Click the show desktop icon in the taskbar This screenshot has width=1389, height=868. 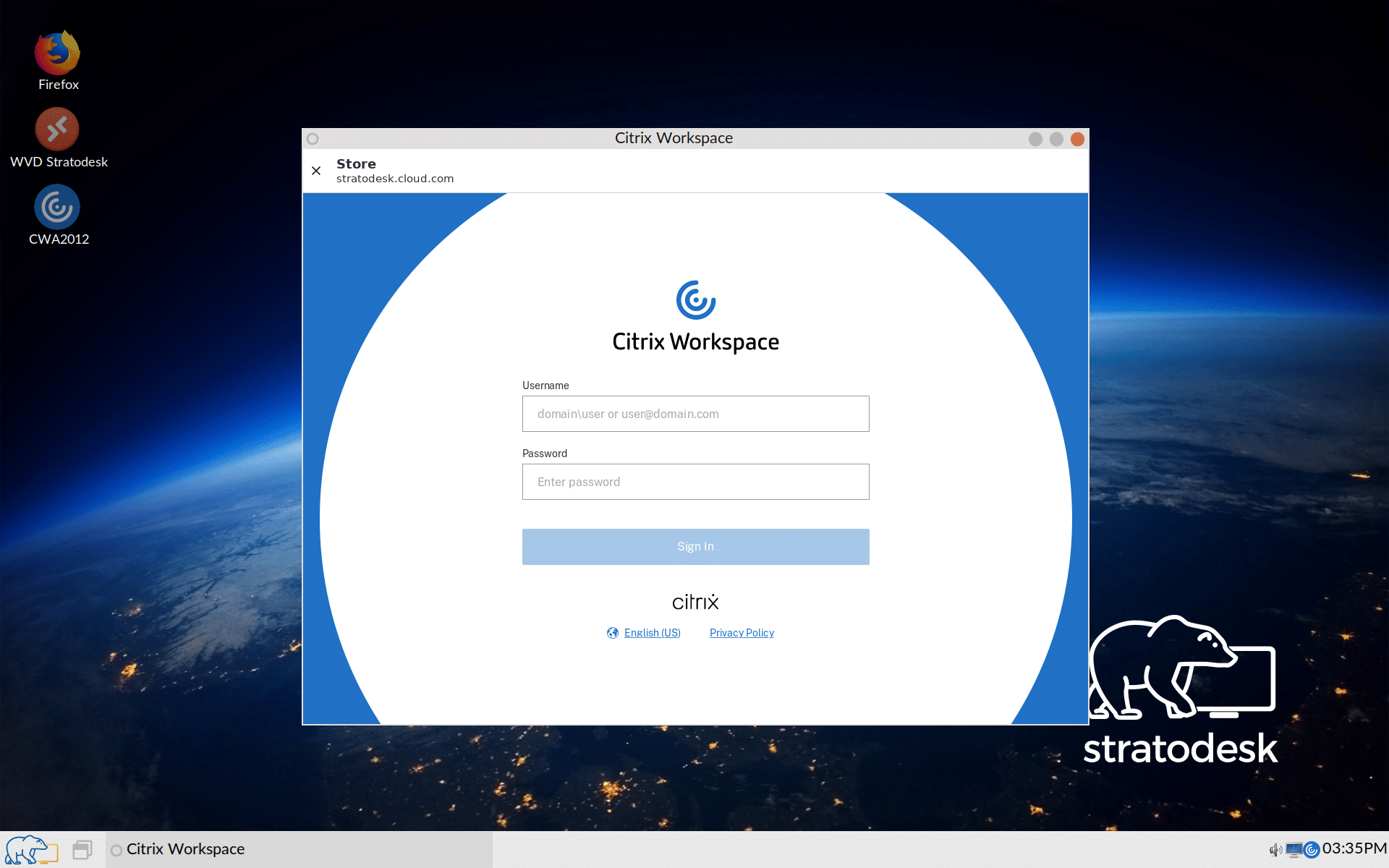pos(82,849)
